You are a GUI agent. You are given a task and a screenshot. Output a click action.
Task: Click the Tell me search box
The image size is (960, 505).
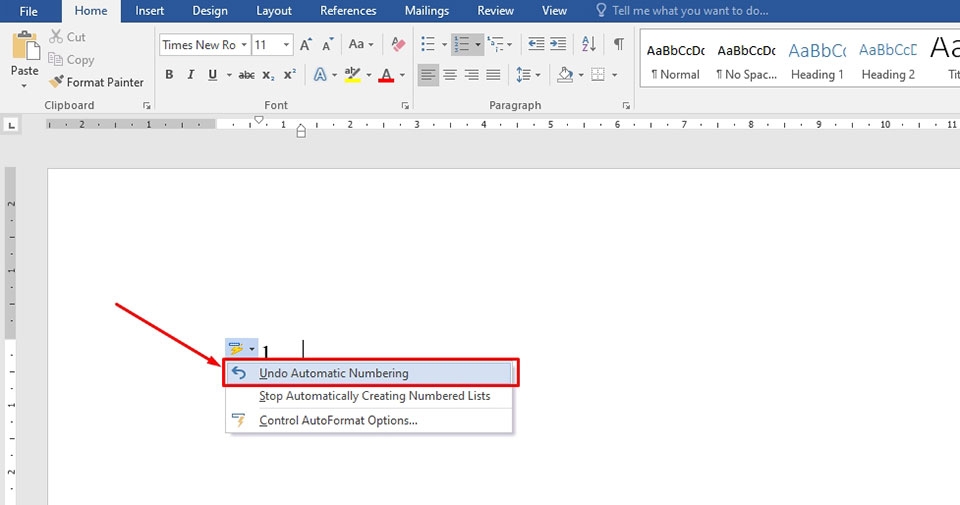click(x=681, y=11)
